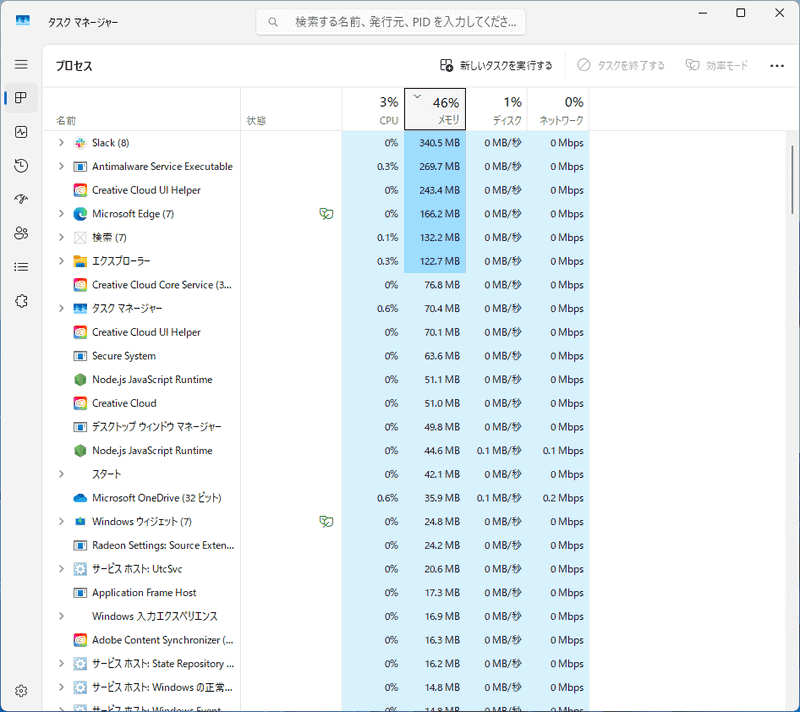Screen dimensions: 800x712
Task: Expand the タスク マネージャー process group
Action: pyautogui.click(x=61, y=308)
